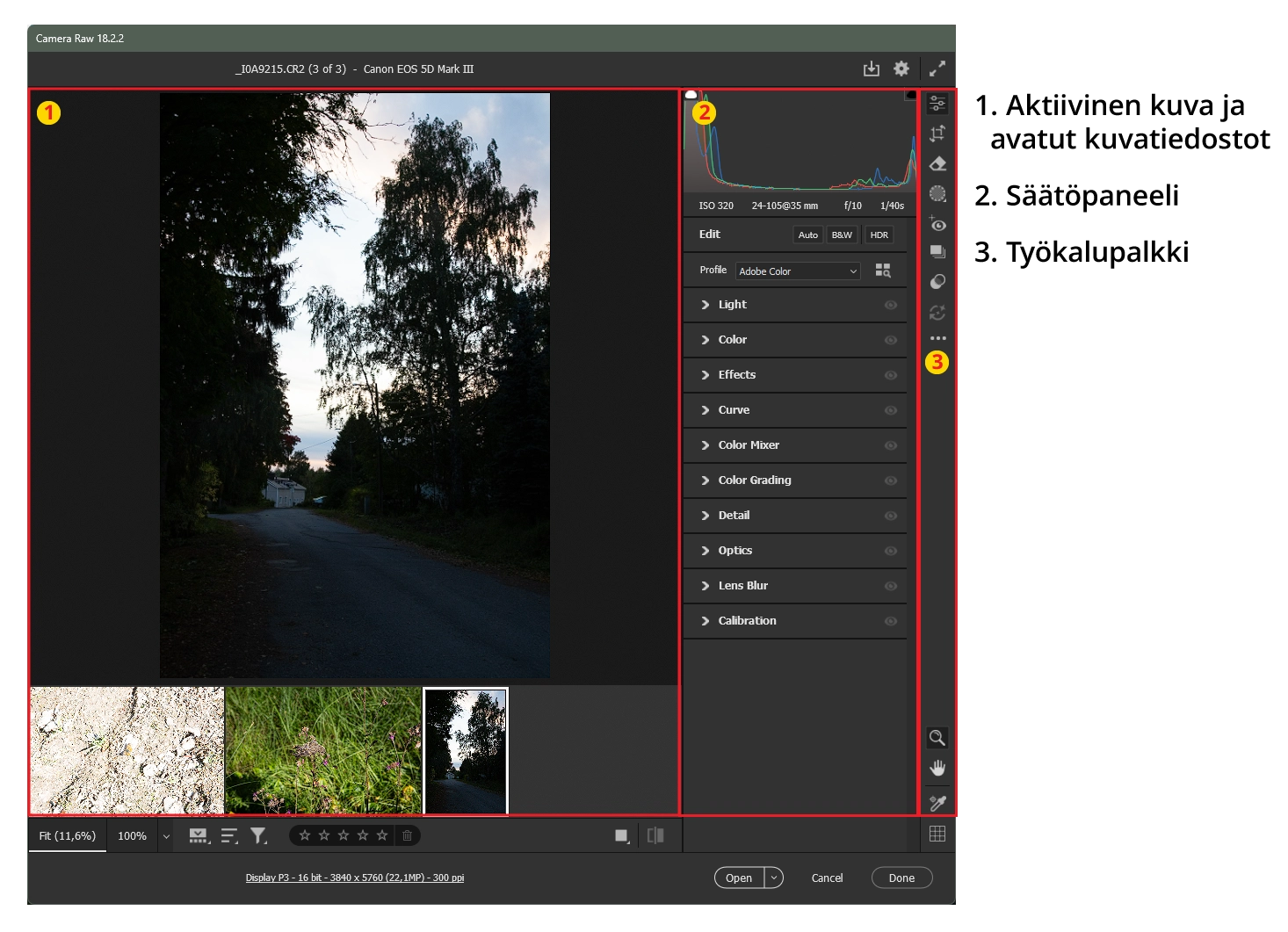Switch to Fit (11,6%) zoom tab
Viewport: 1288px width, 932px height.
point(68,836)
